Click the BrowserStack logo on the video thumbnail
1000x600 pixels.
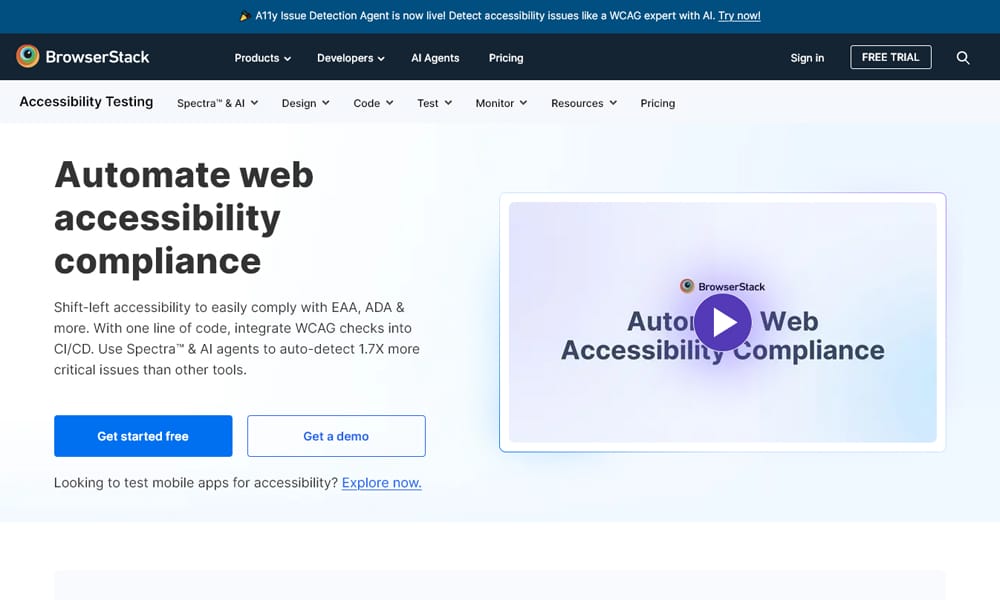722,285
